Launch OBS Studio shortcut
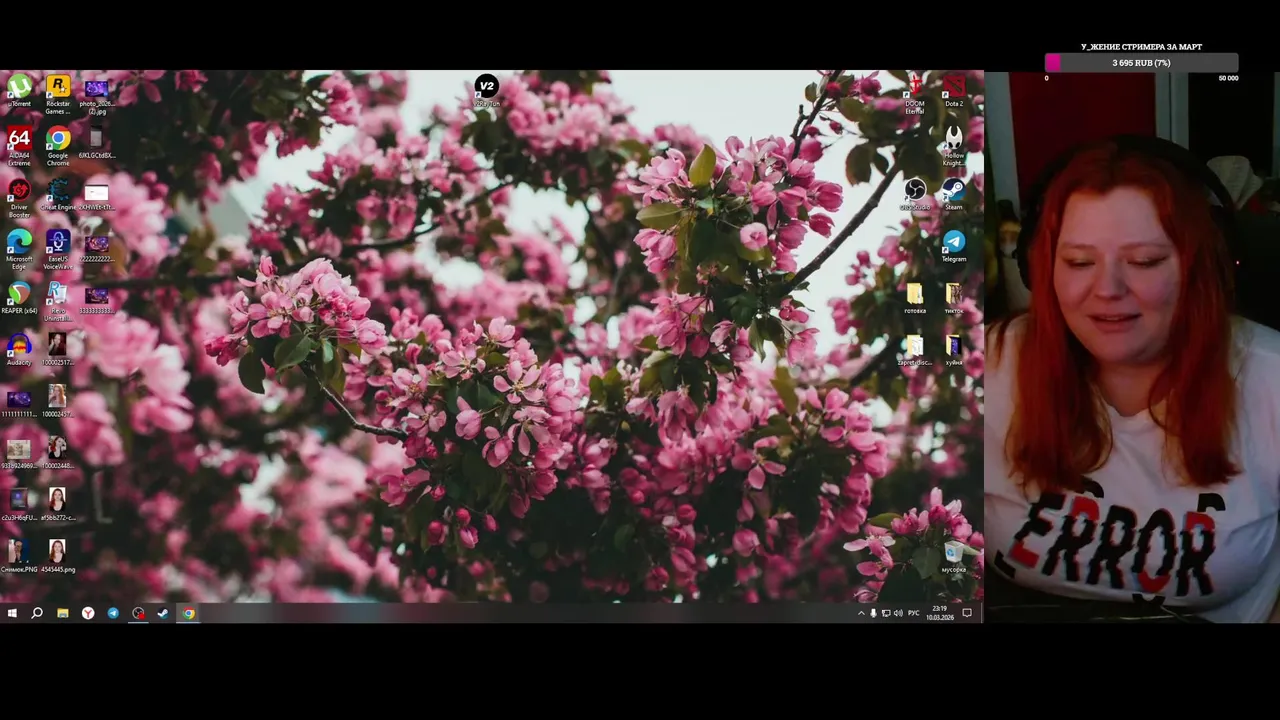The height and width of the screenshot is (720, 1280). [x=914, y=194]
